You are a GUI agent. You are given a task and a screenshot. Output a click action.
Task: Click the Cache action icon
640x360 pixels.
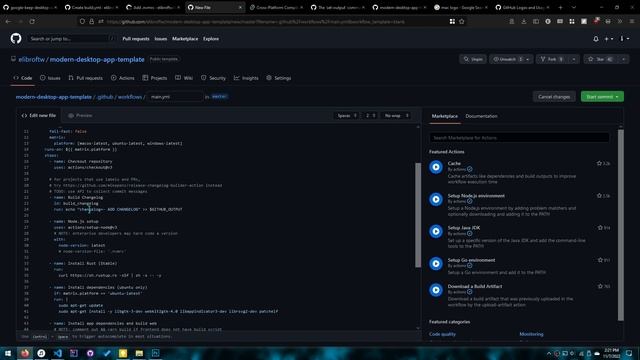[436, 167]
